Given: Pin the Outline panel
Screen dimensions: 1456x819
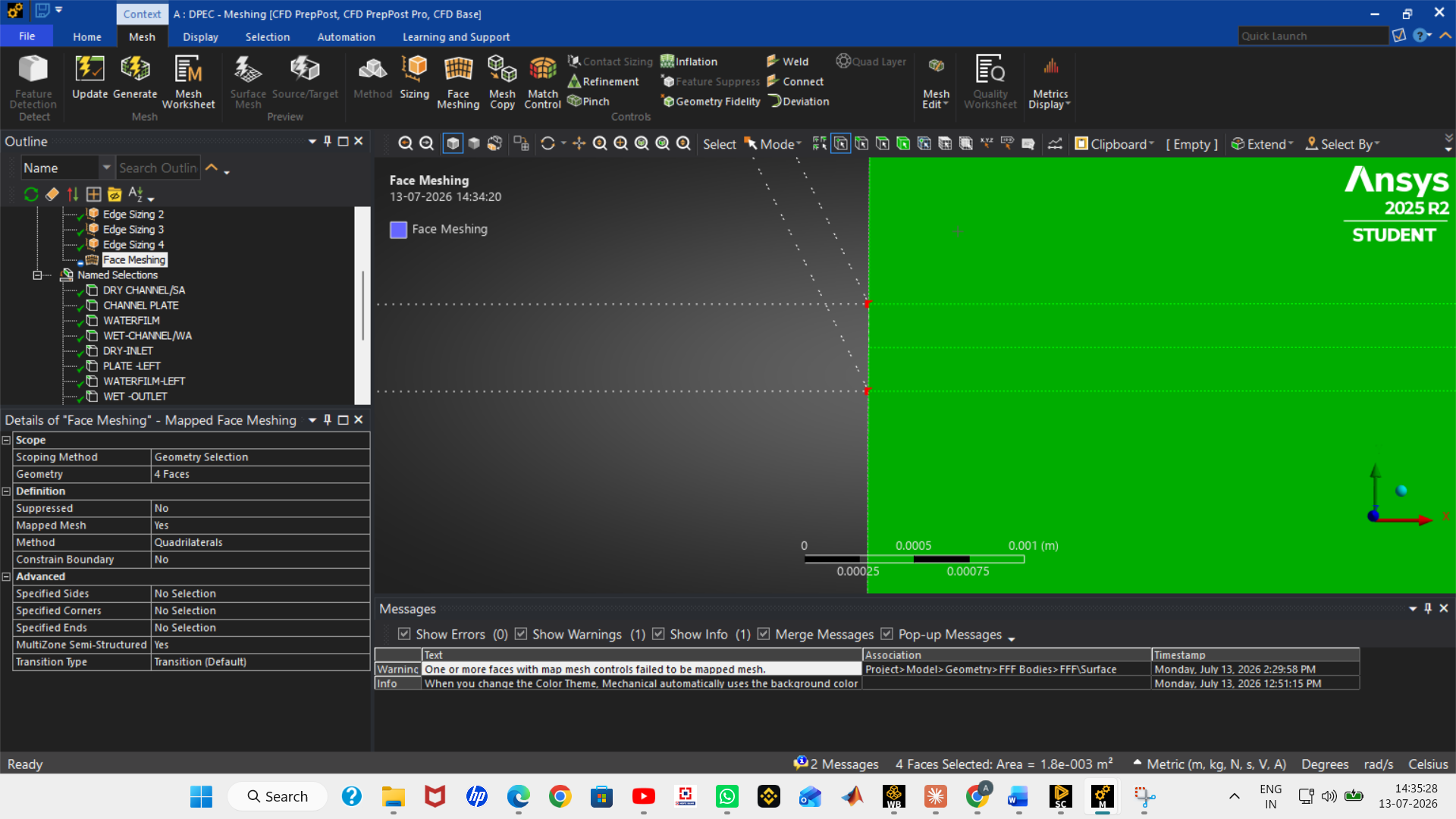Looking at the screenshot, I should 328,141.
